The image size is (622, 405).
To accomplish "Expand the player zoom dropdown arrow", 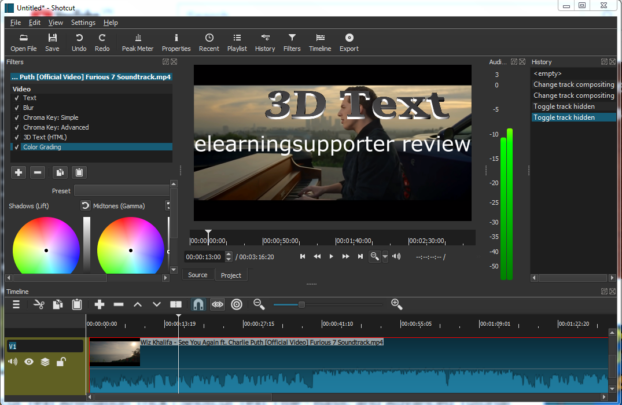I will (385, 257).
